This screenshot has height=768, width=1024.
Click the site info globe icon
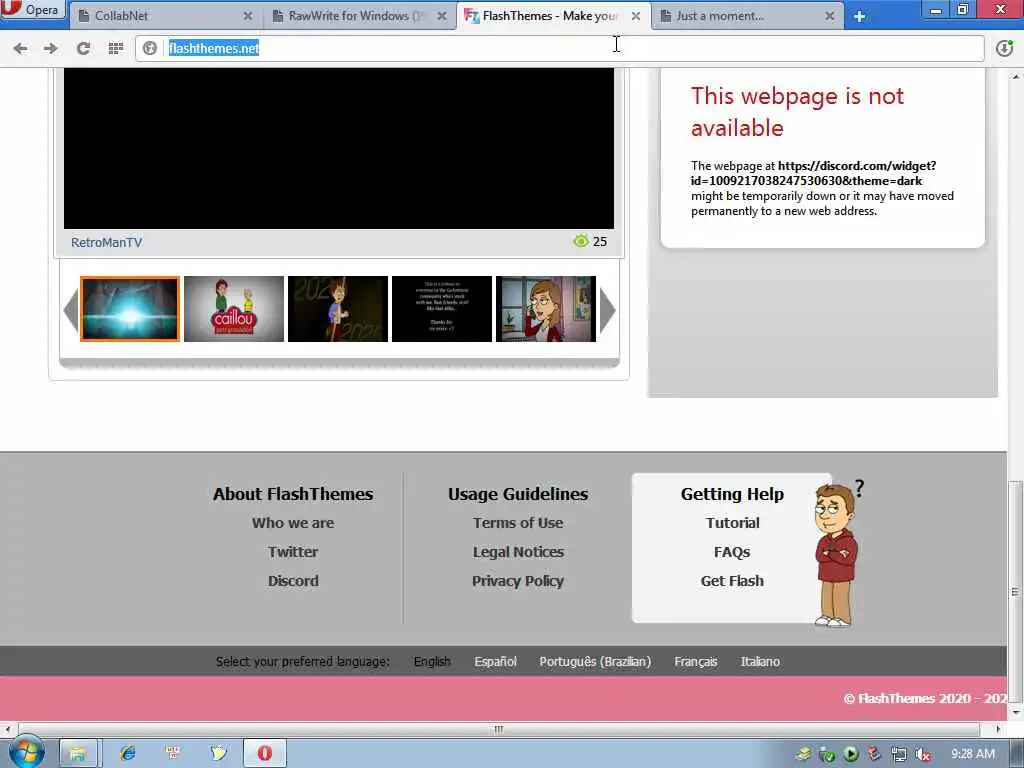(x=150, y=48)
